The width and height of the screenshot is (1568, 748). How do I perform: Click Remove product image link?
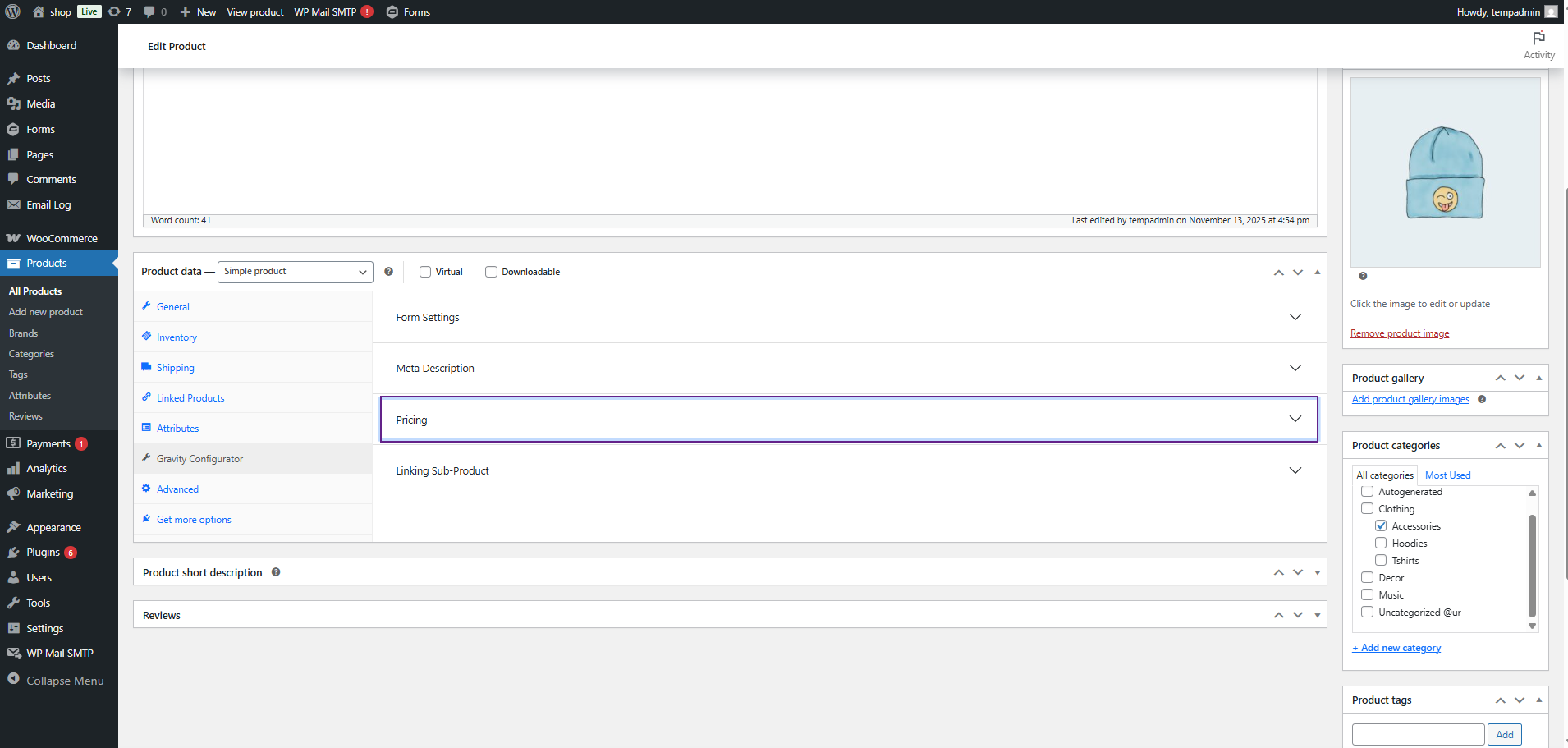(1400, 333)
